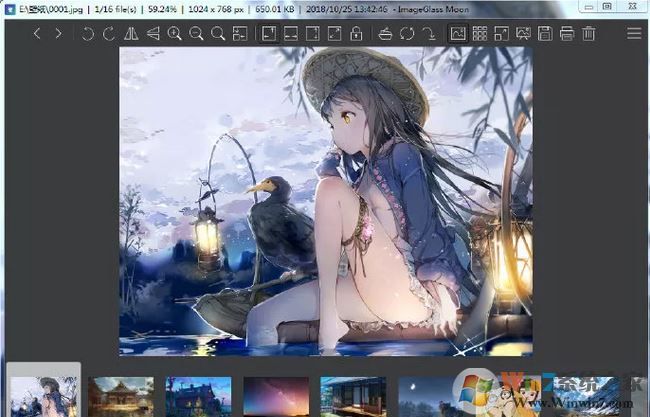Rotate image counterclockwise
This screenshot has height=417, width=650.
[x=88, y=34]
